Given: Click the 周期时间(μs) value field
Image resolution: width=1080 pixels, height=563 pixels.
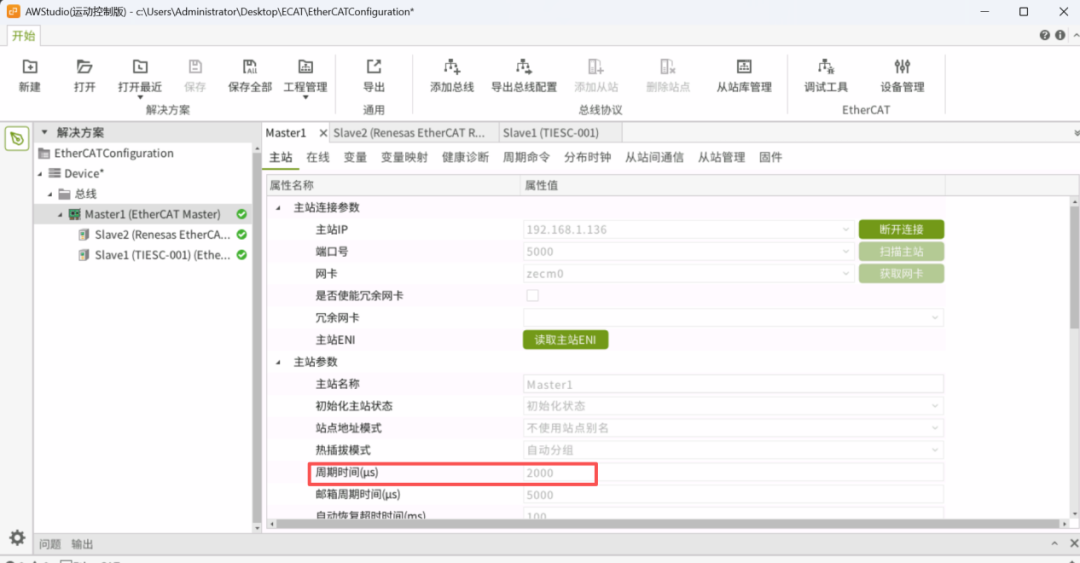Looking at the screenshot, I should (733, 473).
